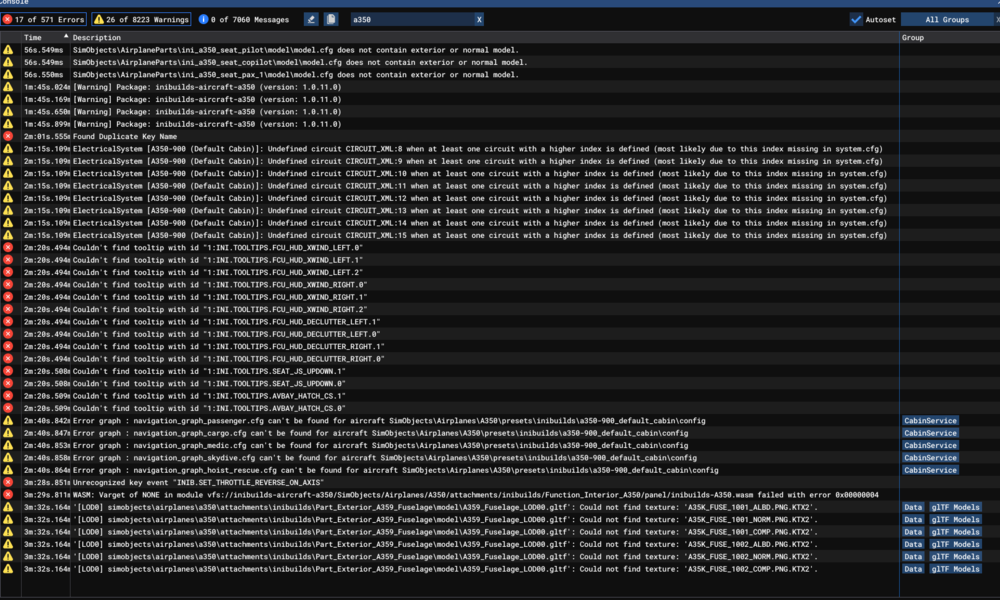The height and width of the screenshot is (600, 1000).
Task: Click the copy to clipboard icon
Action: point(331,19)
